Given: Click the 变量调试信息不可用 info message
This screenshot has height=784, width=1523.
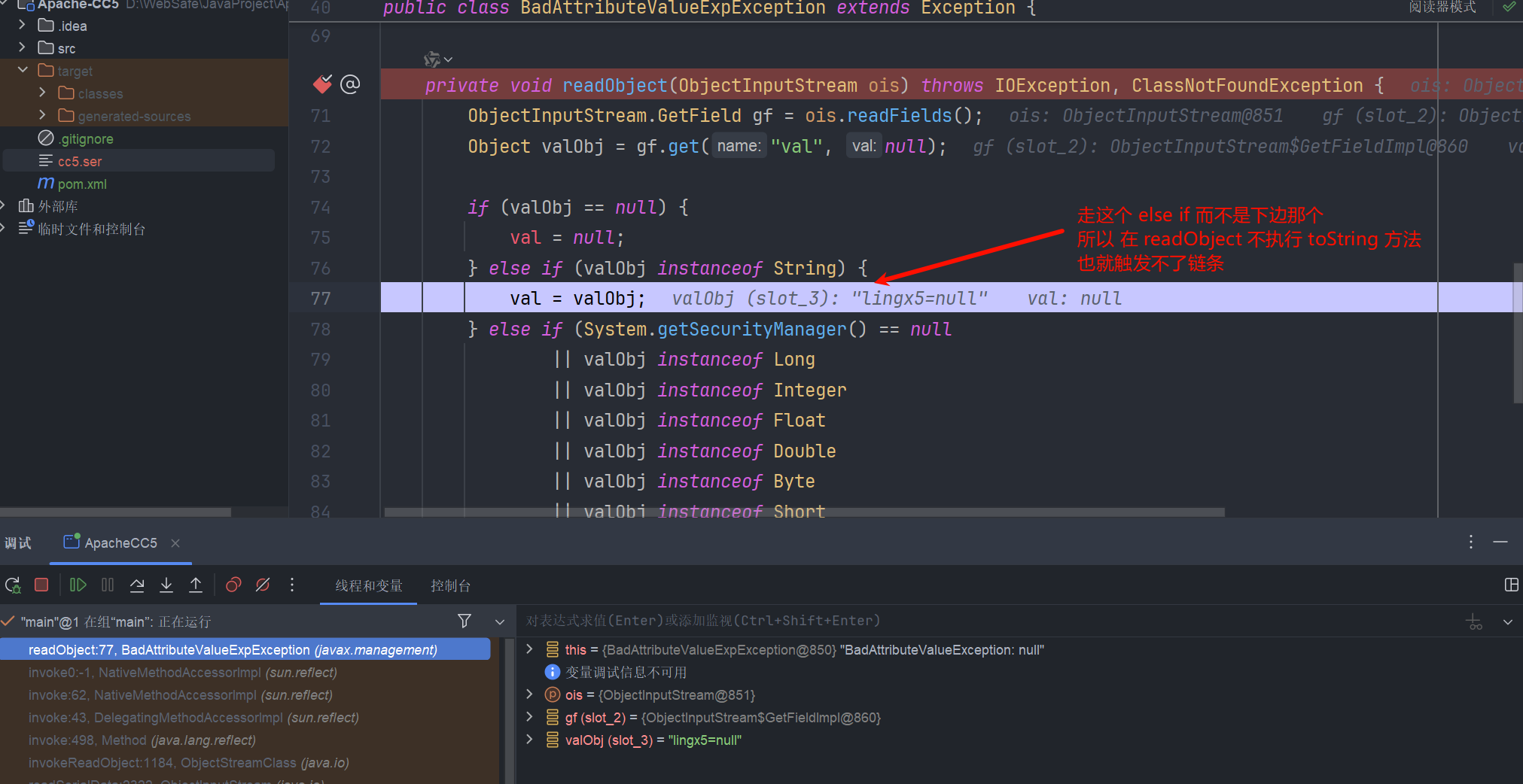Looking at the screenshot, I should point(626,672).
